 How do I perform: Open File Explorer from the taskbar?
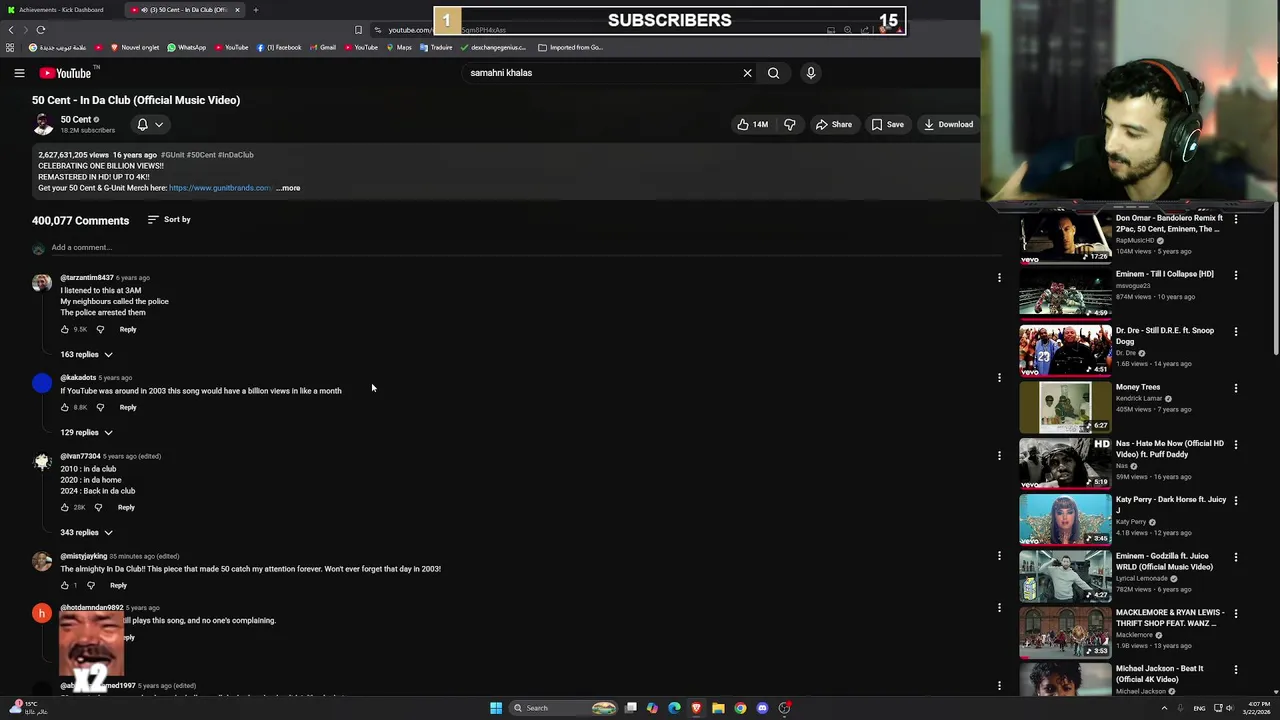[718, 708]
